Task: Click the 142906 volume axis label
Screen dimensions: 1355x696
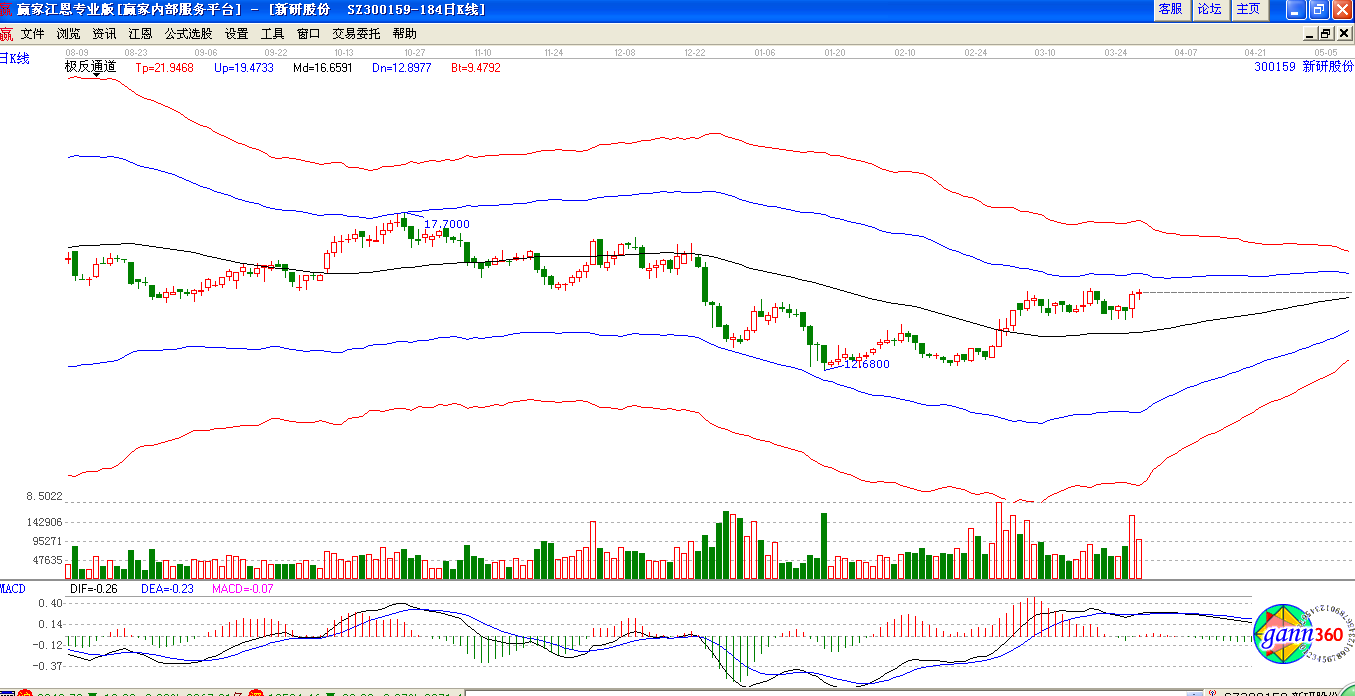Action: click(x=43, y=522)
